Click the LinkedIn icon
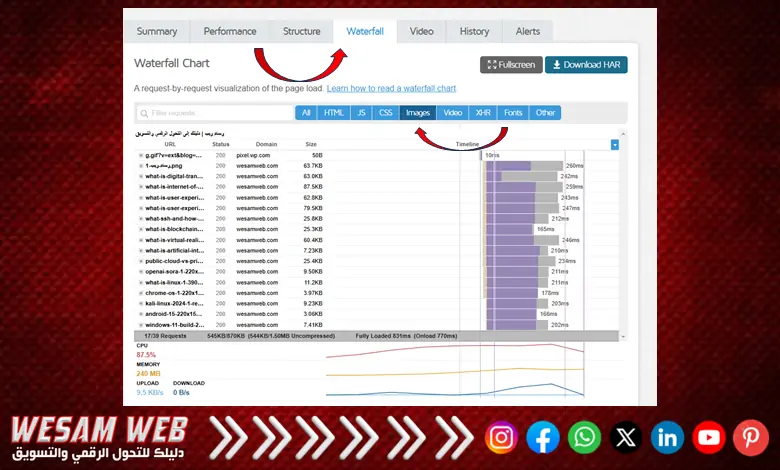The width and height of the screenshot is (780, 470). [x=667, y=437]
